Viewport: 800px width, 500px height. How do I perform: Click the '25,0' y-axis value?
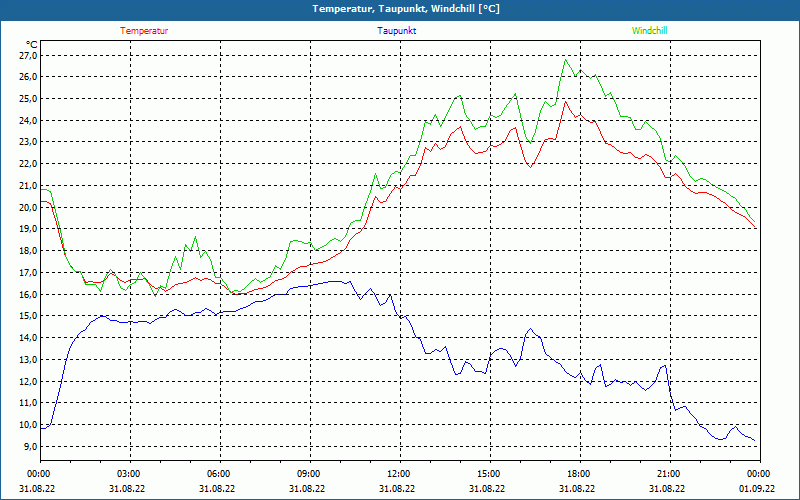(x=28, y=98)
